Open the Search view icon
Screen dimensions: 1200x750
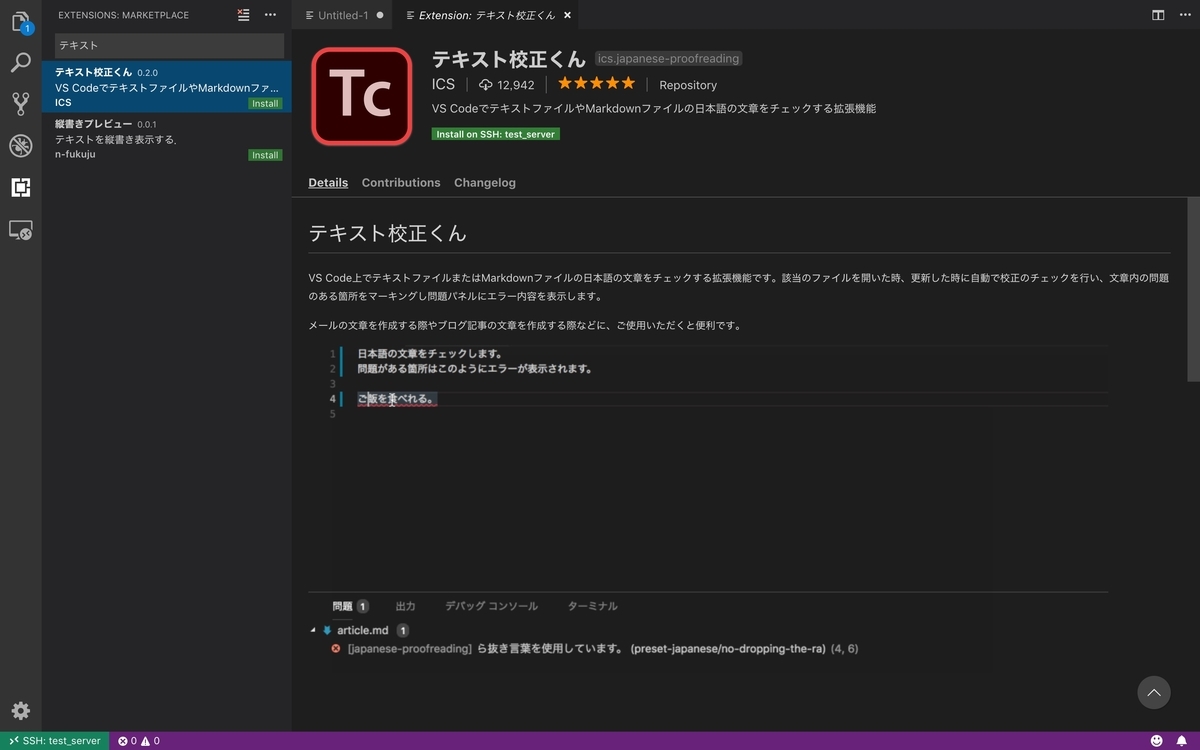(x=20, y=63)
